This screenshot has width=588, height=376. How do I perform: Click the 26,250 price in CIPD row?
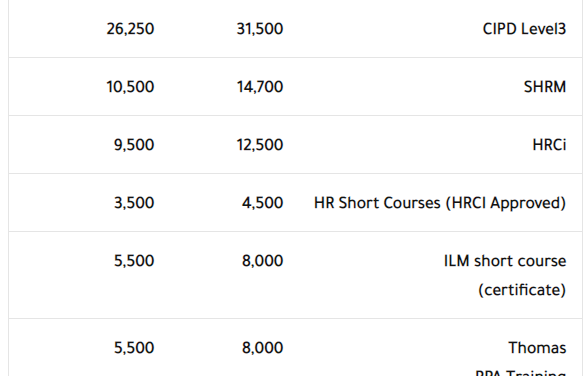point(130,29)
